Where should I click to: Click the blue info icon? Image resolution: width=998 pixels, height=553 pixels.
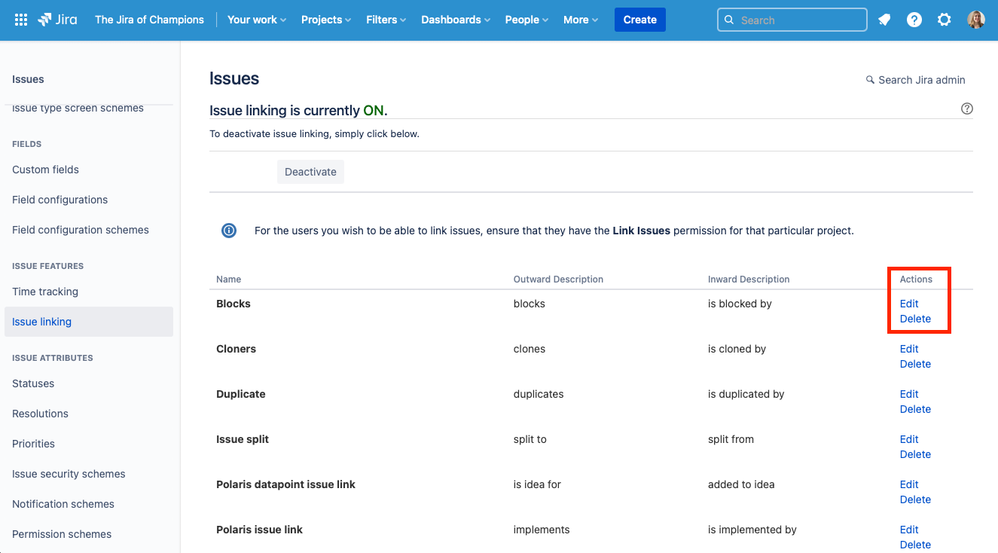pos(229,231)
